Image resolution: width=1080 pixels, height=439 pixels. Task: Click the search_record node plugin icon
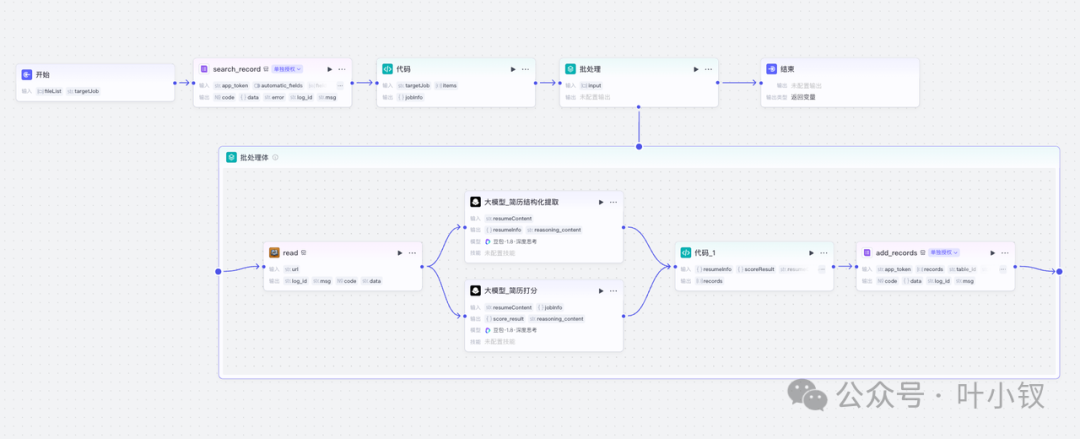pos(204,69)
